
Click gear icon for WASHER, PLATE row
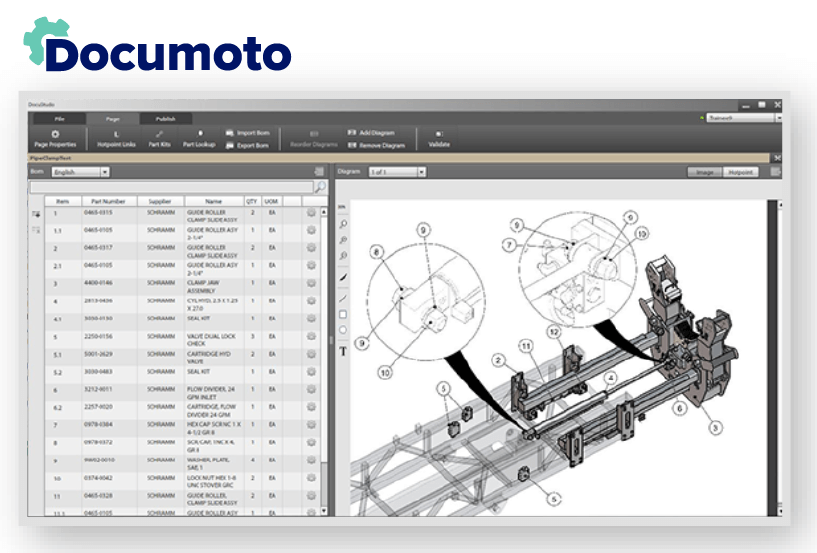click(311, 460)
